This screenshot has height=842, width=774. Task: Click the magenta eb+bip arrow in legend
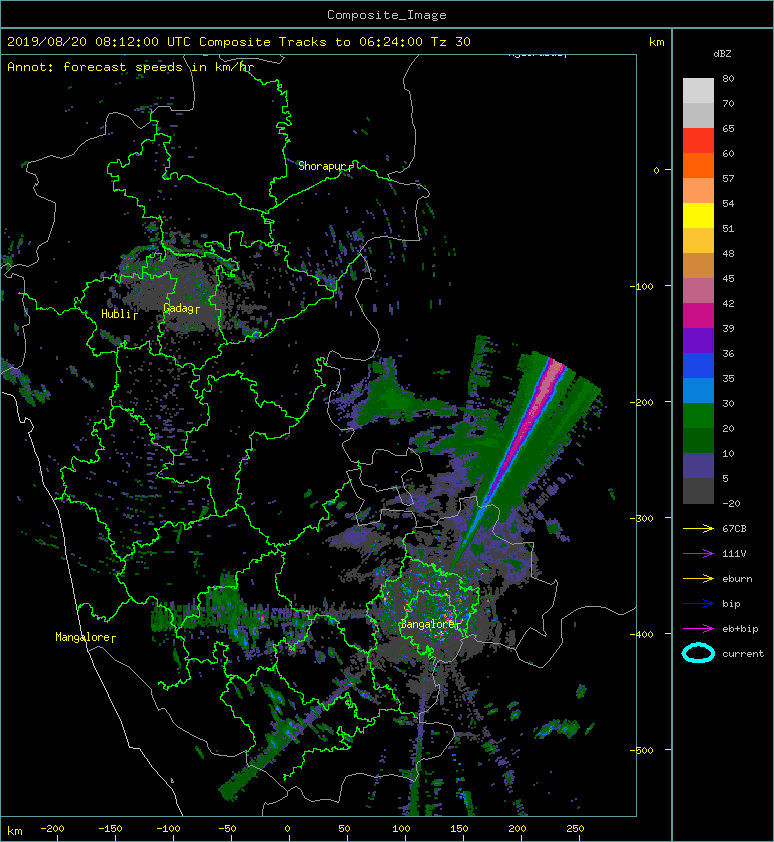coord(698,629)
